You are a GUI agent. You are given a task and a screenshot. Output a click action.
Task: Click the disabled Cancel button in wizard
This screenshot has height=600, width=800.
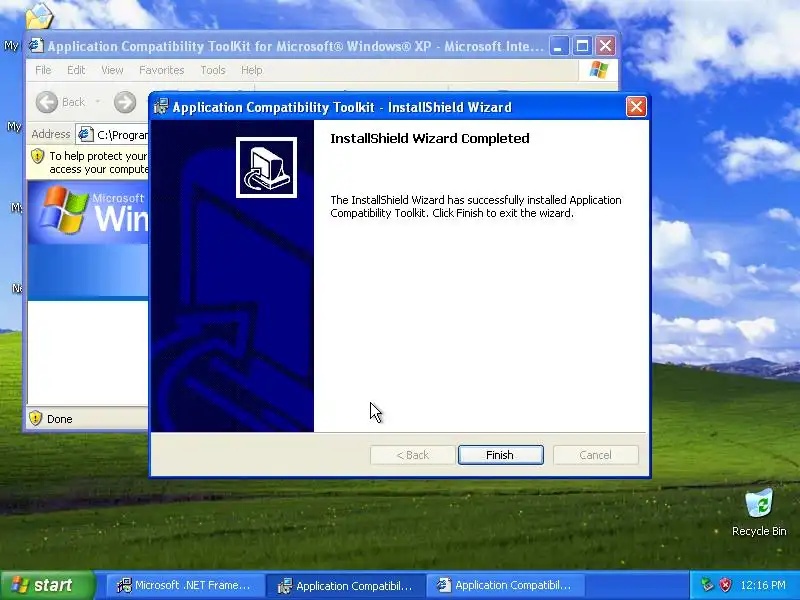[x=595, y=455]
